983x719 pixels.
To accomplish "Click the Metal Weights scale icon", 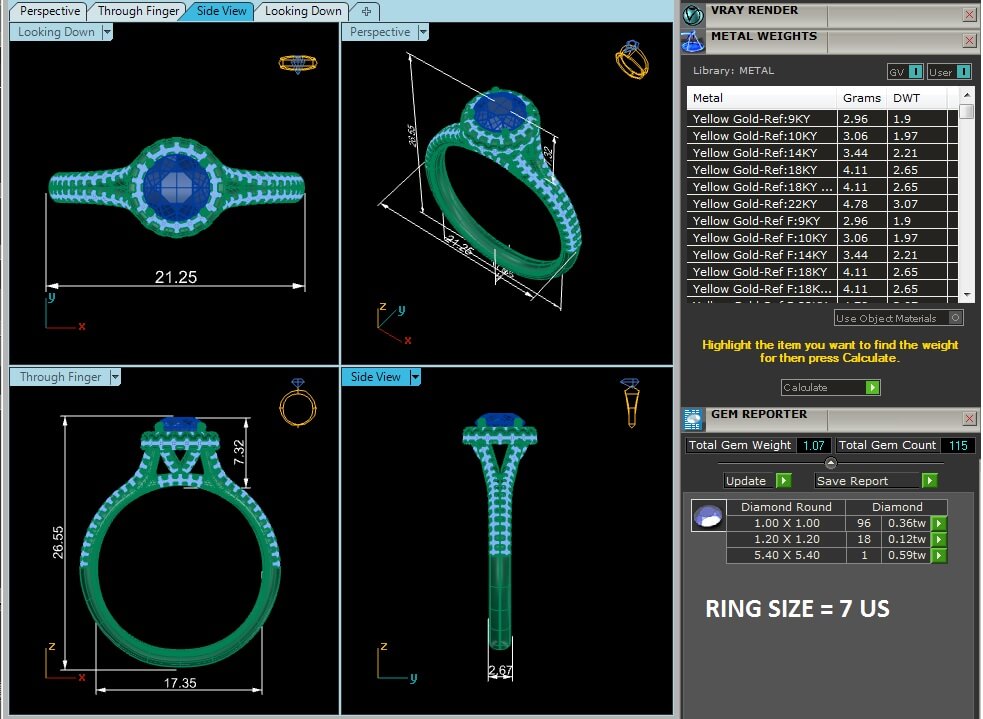I will point(693,41).
